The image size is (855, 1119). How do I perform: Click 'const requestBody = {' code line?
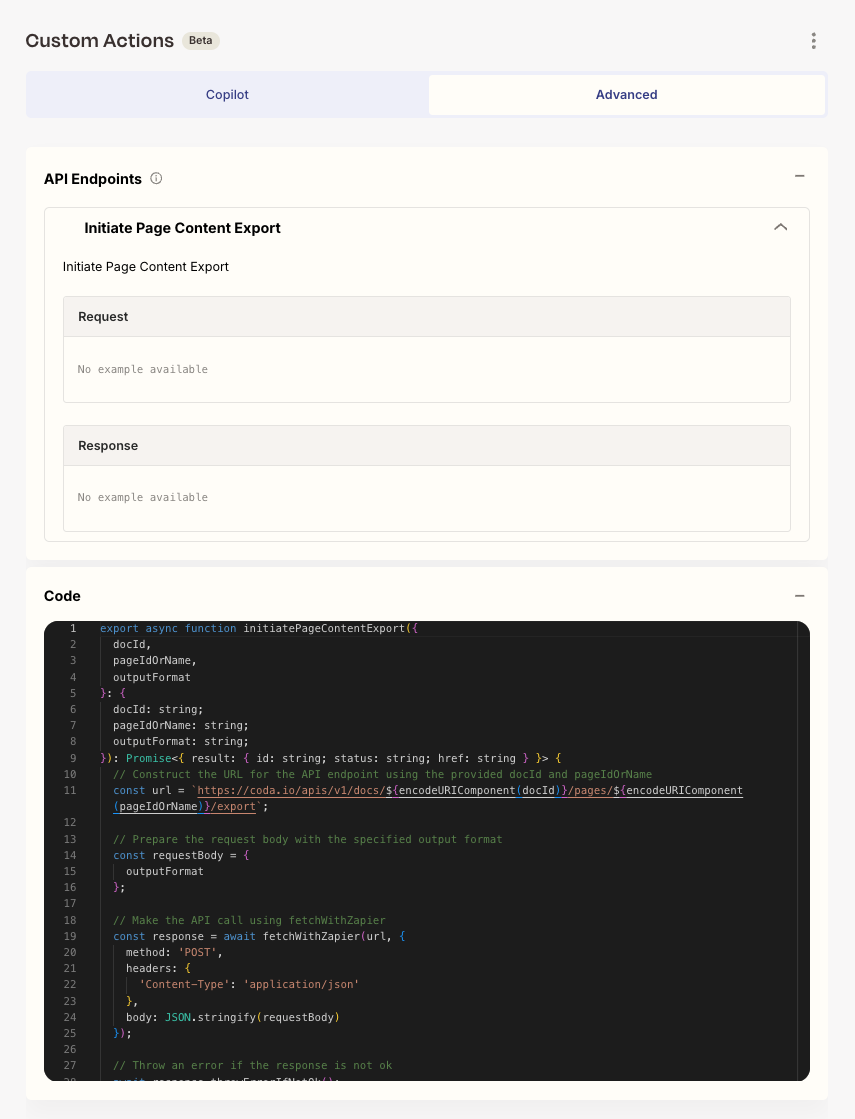[181, 856]
